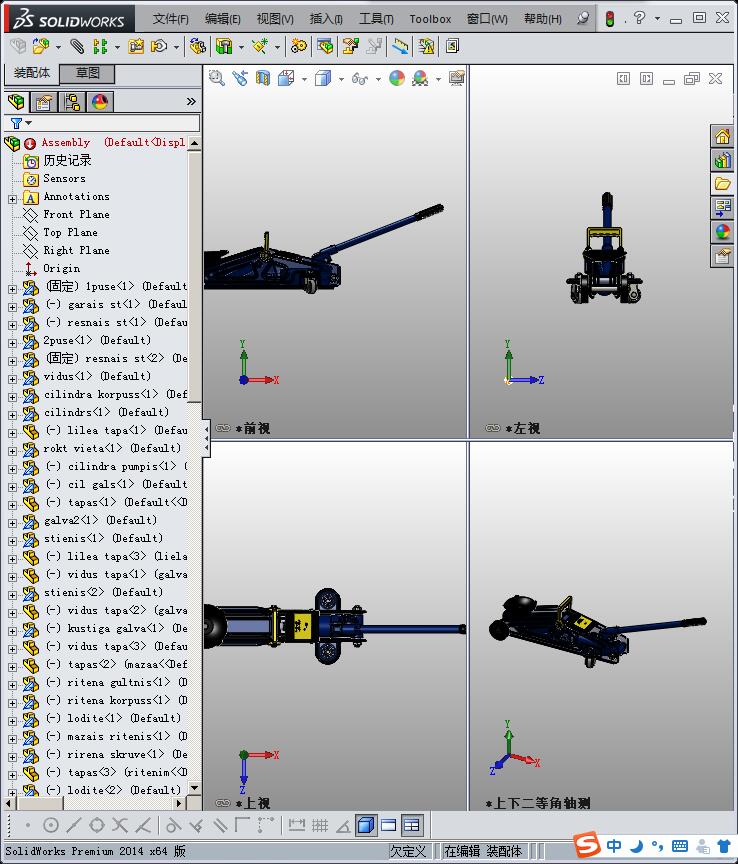Switch to the 草图 tab
The image size is (738, 864).
coord(87,73)
